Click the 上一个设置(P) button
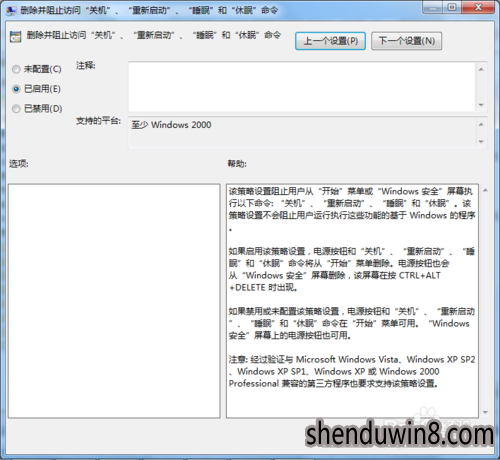 point(330,41)
